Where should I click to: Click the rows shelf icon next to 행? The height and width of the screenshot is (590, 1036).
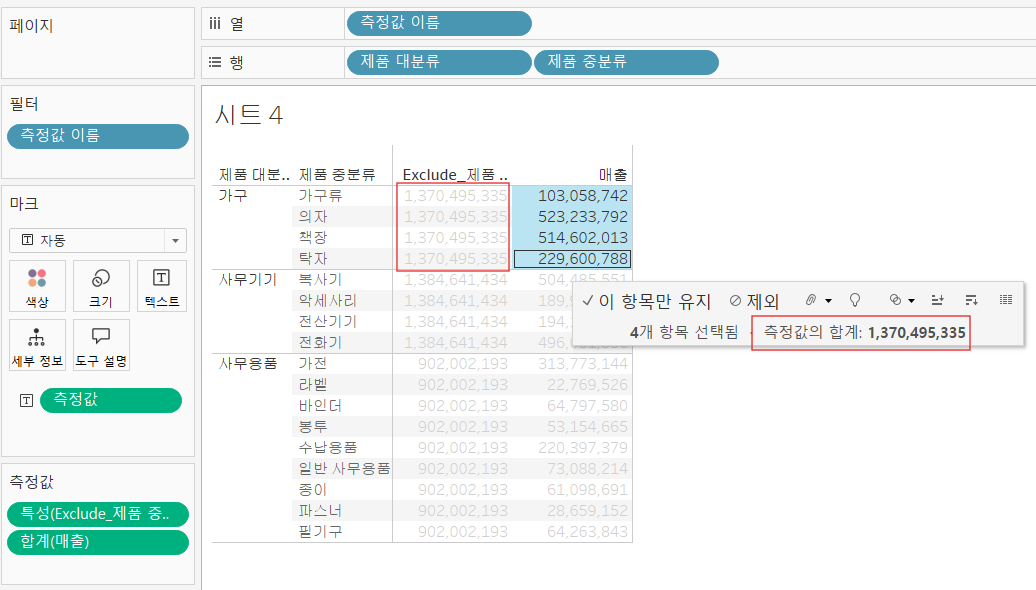point(215,62)
